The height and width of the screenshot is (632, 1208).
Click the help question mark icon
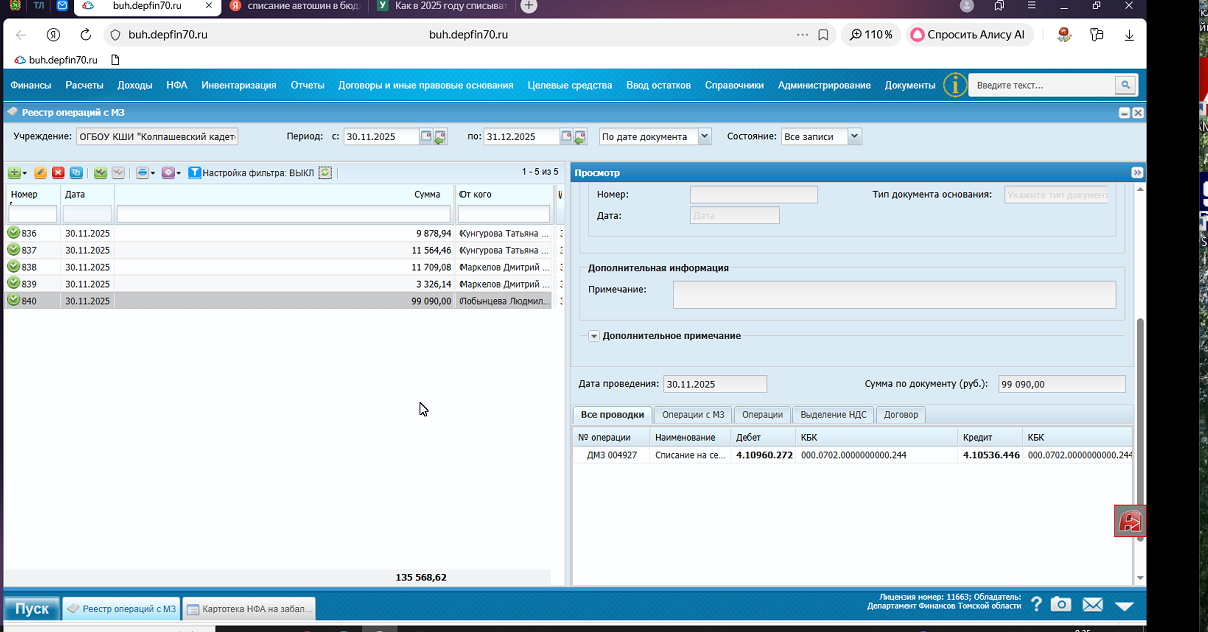(1036, 604)
